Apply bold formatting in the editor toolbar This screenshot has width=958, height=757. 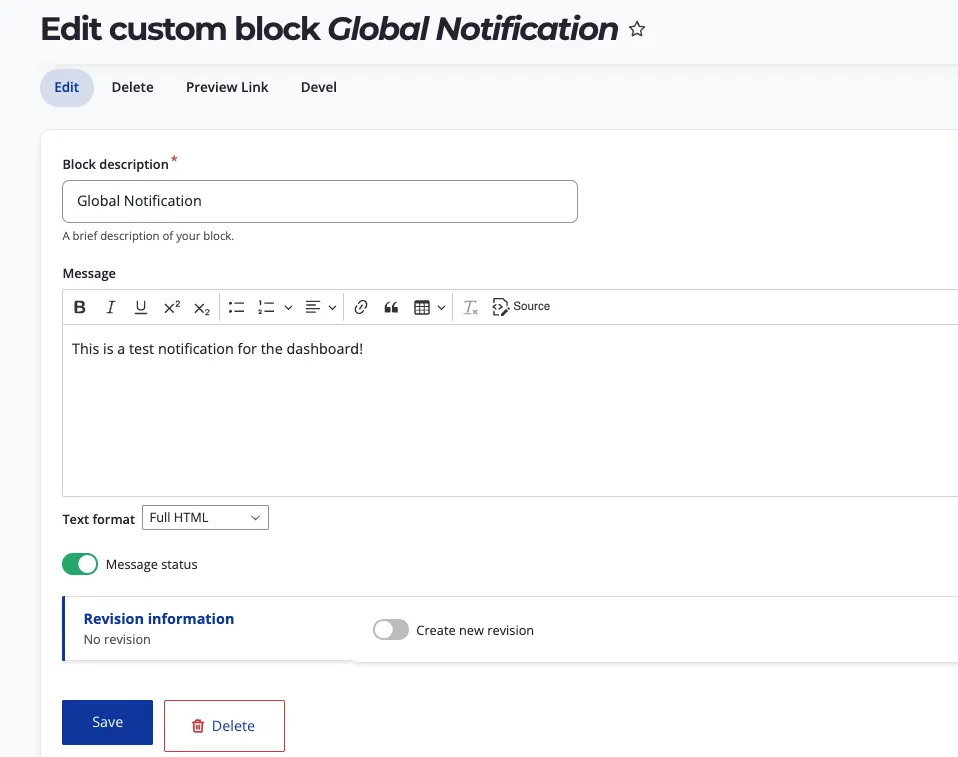[79, 307]
